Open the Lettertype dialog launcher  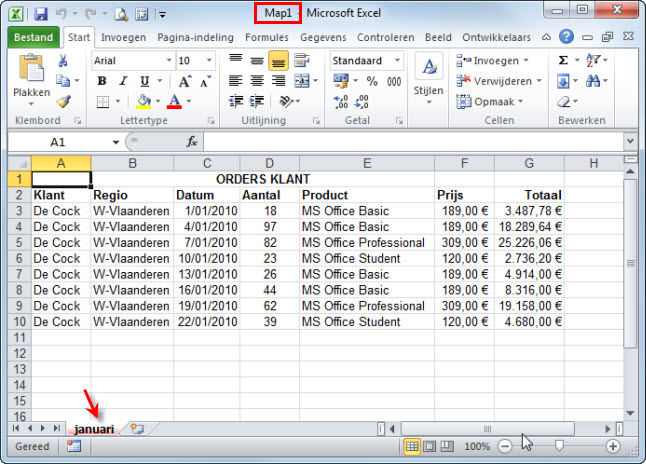click(x=211, y=121)
